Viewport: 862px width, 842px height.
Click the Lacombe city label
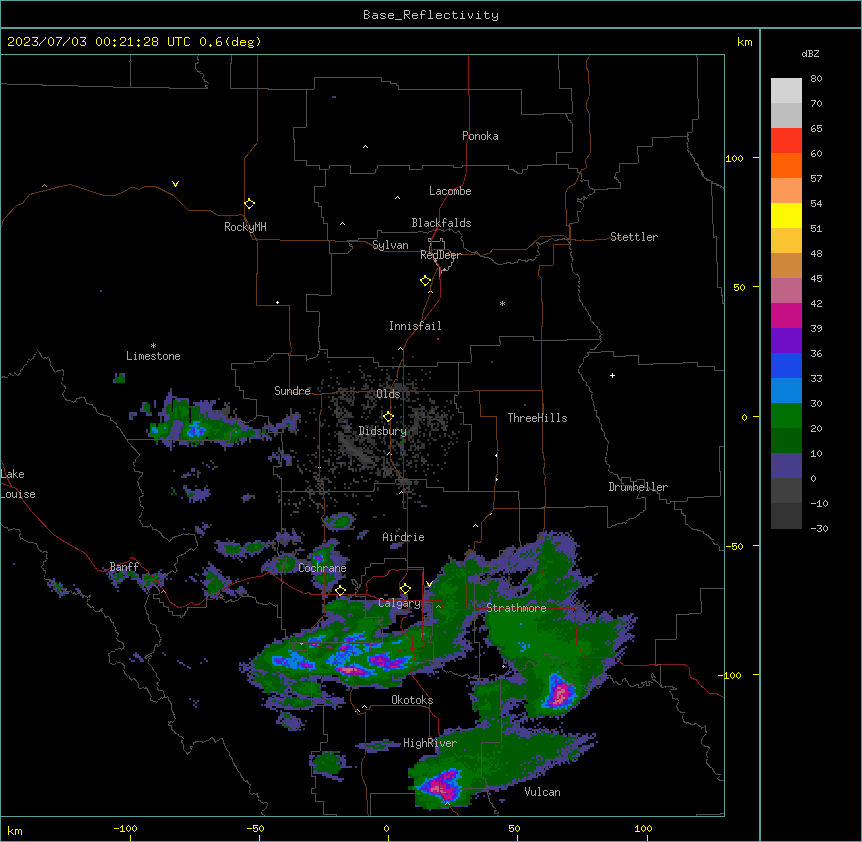click(x=450, y=191)
